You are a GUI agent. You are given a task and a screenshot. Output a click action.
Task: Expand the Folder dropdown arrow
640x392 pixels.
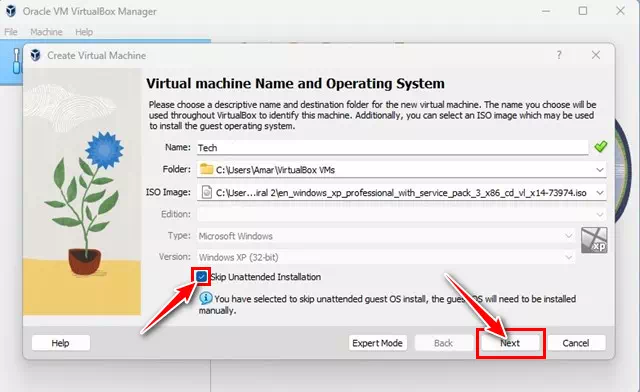(x=600, y=170)
